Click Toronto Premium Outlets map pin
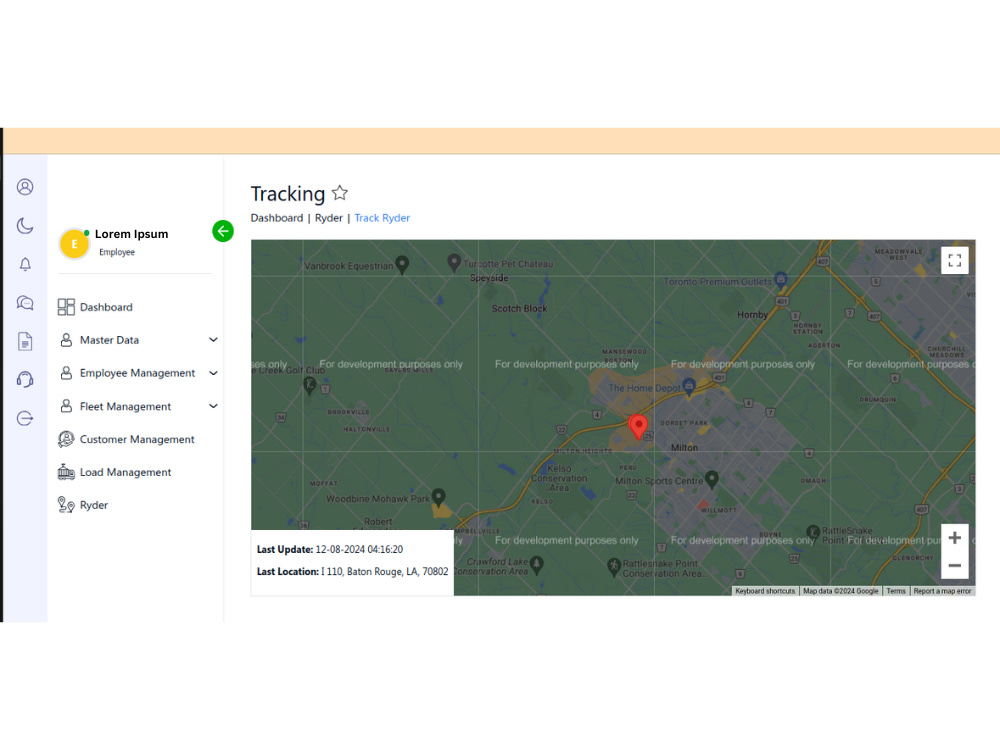The width and height of the screenshot is (1000, 750). 781,279
